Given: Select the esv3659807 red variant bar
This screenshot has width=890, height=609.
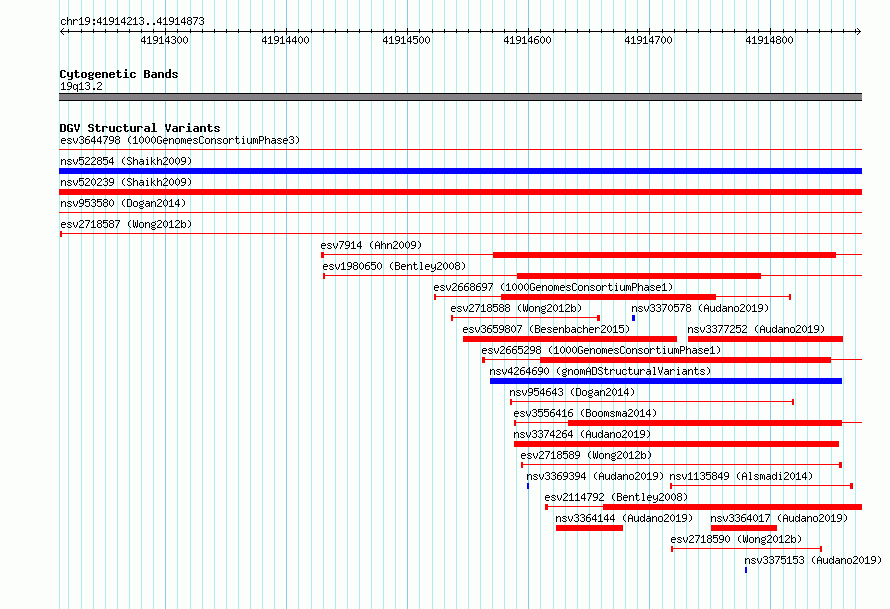Looking at the screenshot, I should 570,339.
